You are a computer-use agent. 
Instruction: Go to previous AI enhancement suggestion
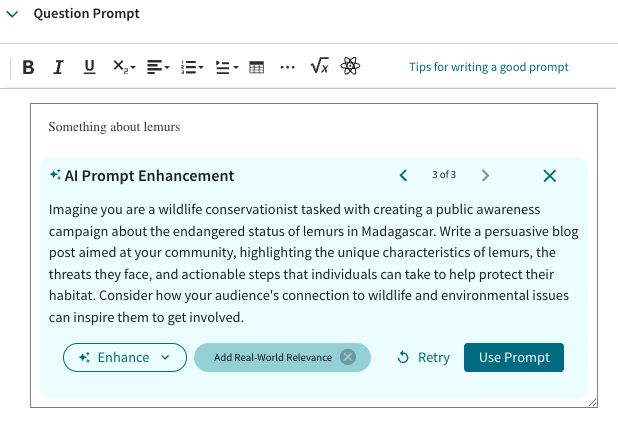403,175
